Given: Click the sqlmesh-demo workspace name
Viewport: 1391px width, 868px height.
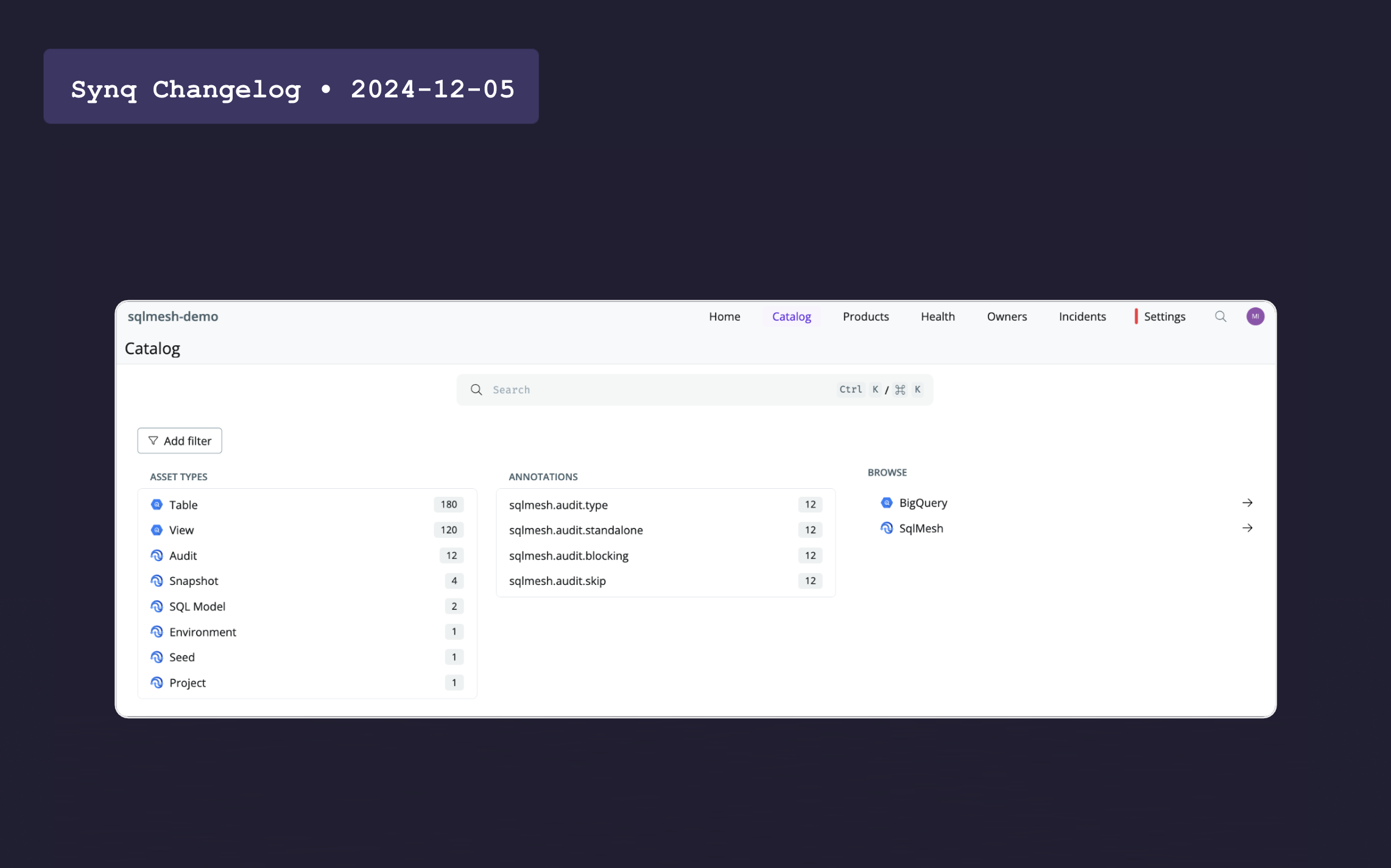Looking at the screenshot, I should [x=173, y=317].
